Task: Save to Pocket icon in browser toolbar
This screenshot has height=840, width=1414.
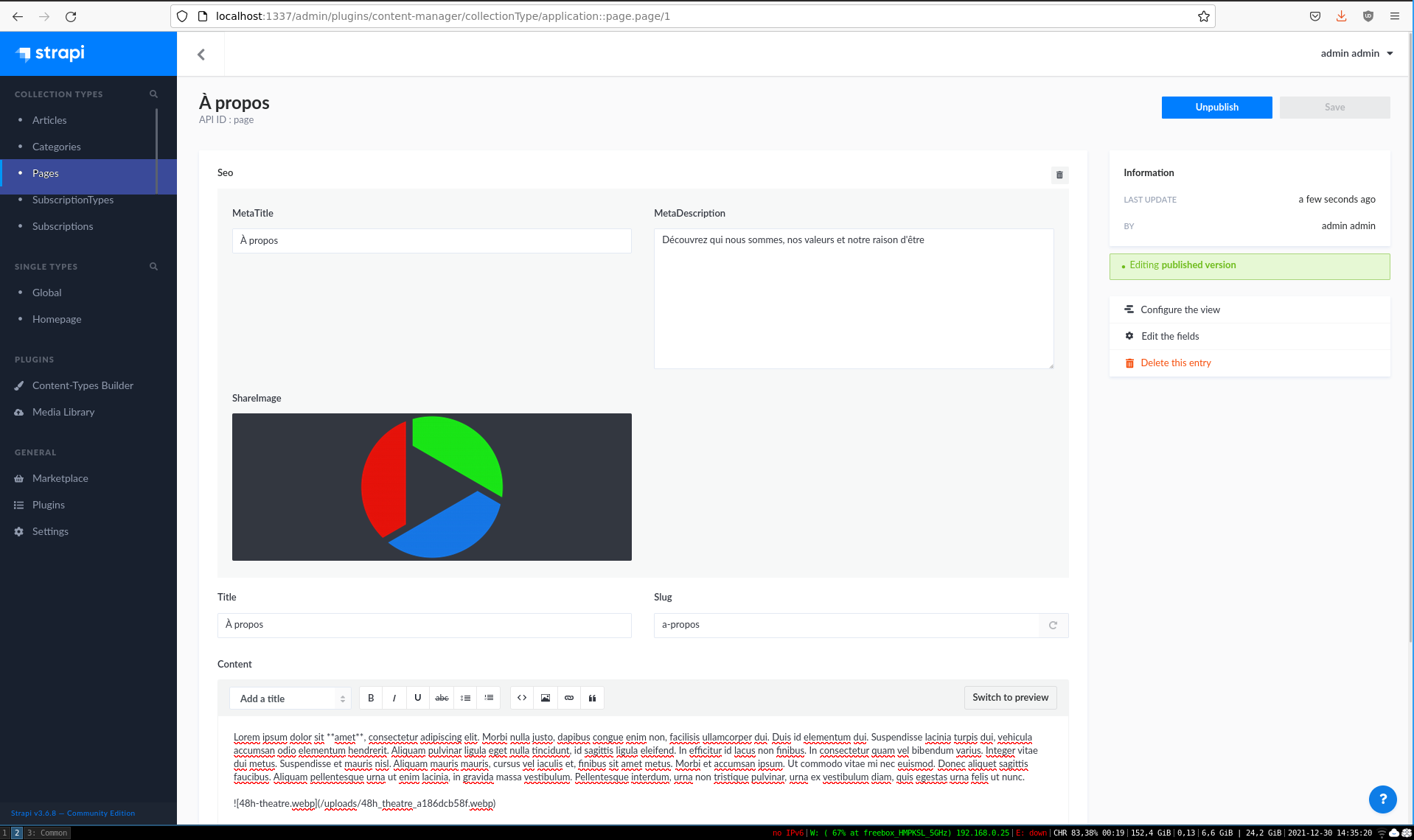Action: (x=1315, y=16)
